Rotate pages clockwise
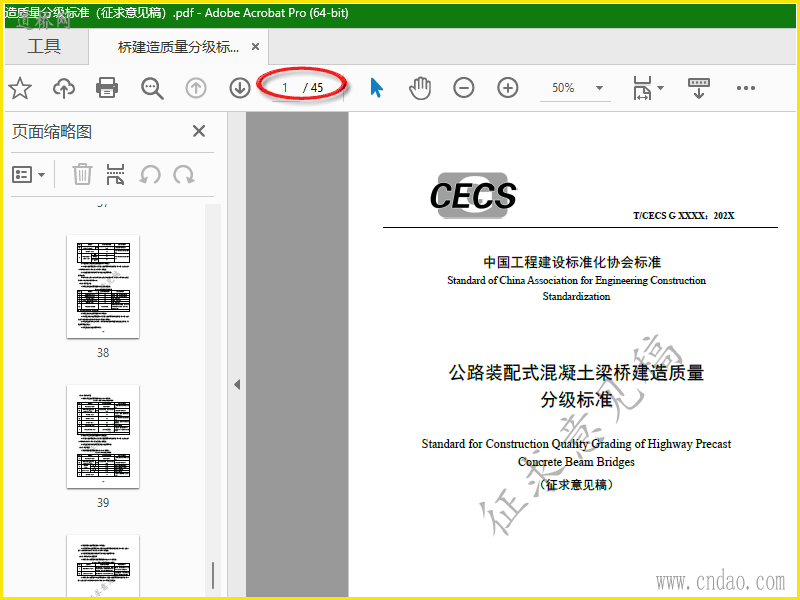The width and height of the screenshot is (800, 600). tap(184, 174)
